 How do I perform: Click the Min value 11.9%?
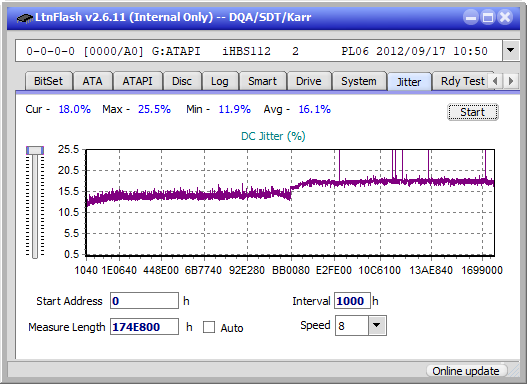point(235,109)
